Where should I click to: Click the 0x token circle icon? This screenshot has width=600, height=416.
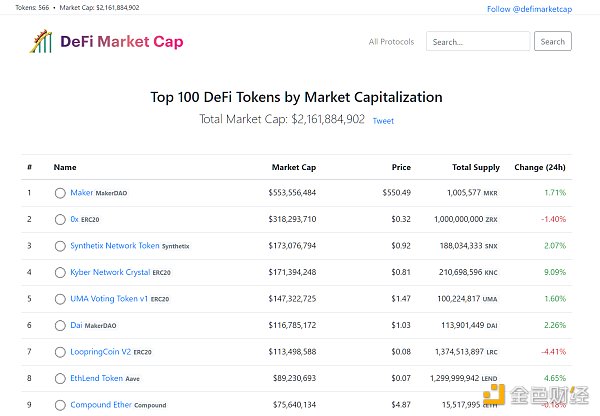click(60, 219)
